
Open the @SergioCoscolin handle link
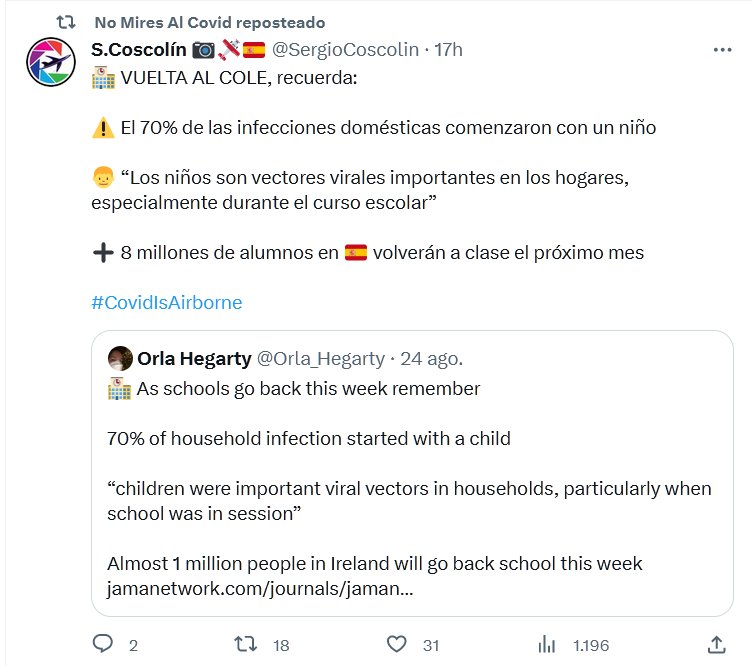coord(346,49)
